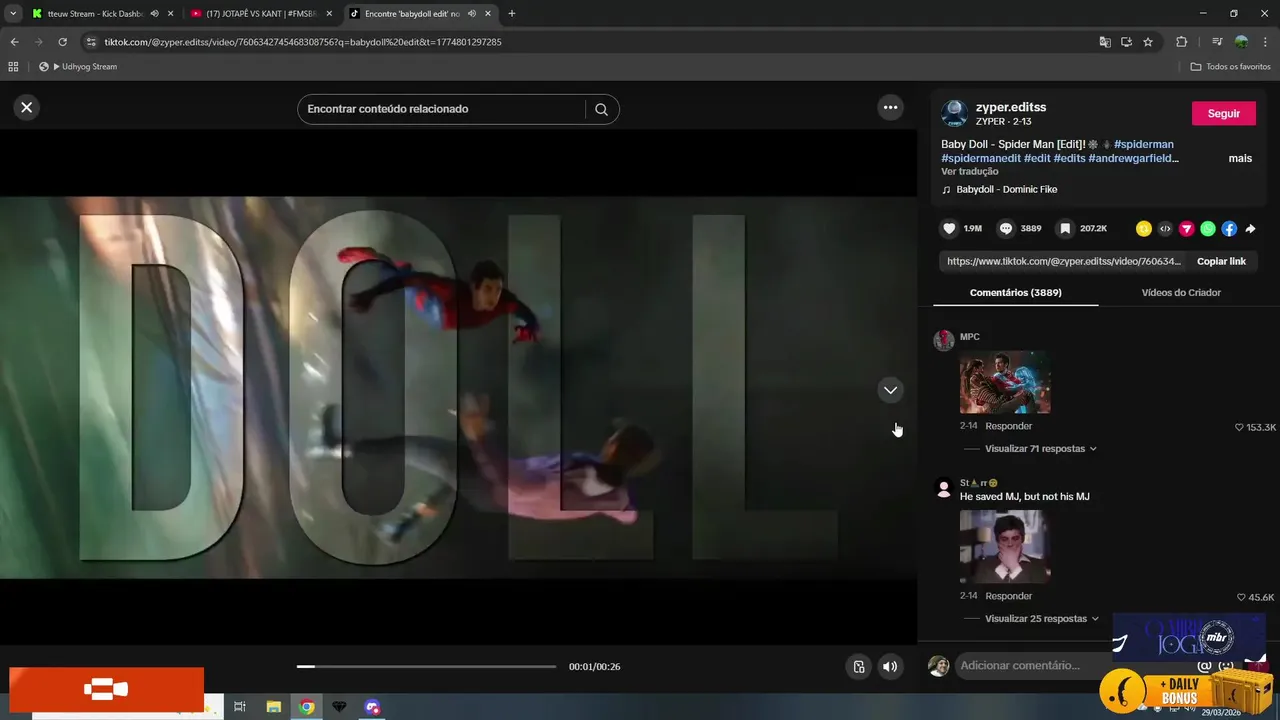Go to next video with down chevron
1280x720 pixels.
pos(890,390)
